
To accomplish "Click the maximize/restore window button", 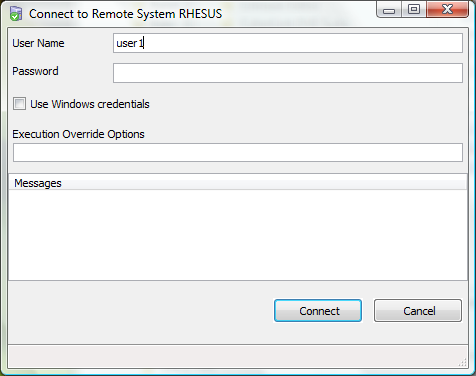I will (414, 9).
